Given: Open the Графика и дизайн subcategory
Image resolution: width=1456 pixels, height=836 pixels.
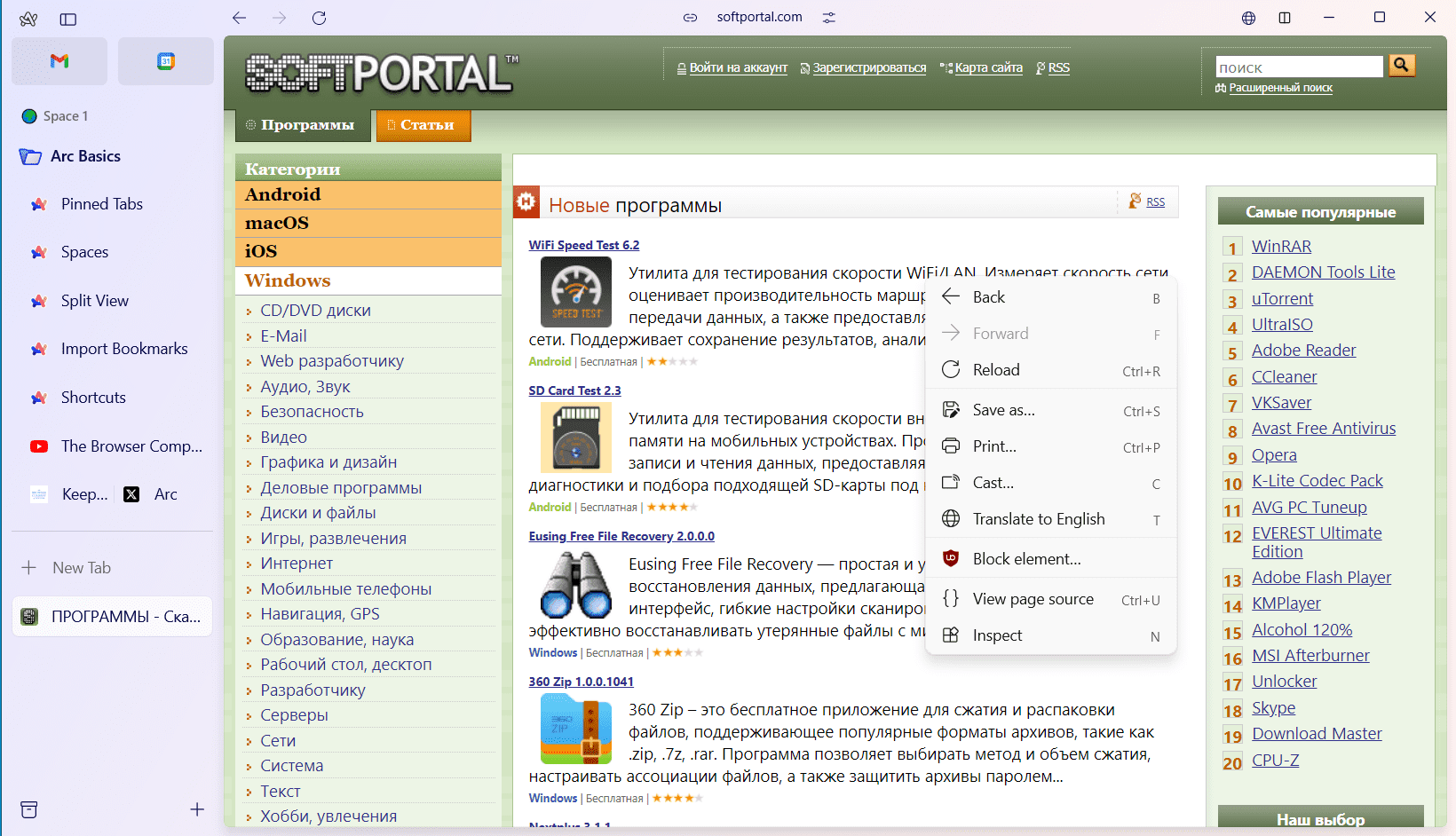Looking at the screenshot, I should click(x=328, y=462).
